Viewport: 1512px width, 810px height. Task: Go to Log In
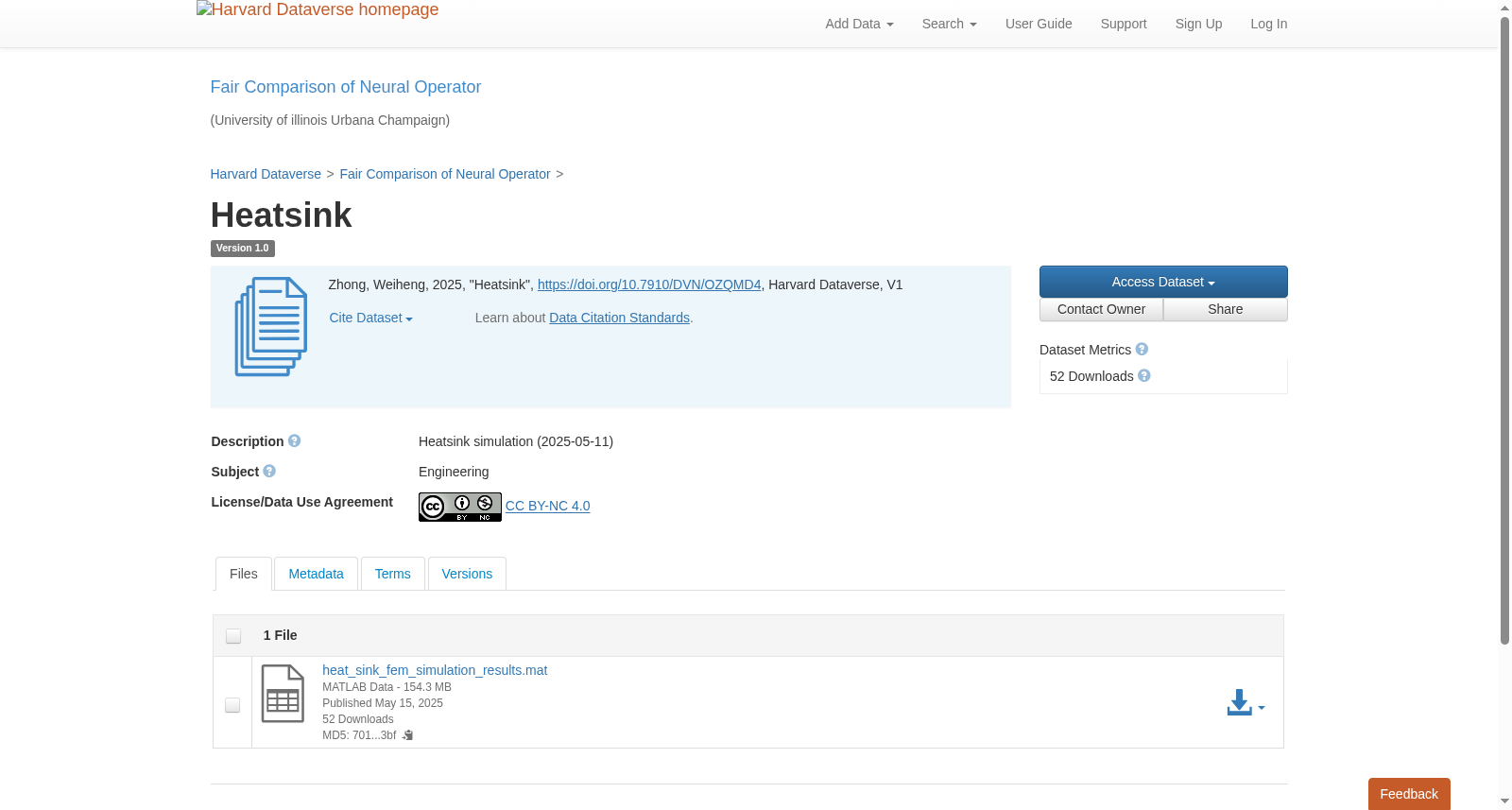coord(1268,24)
